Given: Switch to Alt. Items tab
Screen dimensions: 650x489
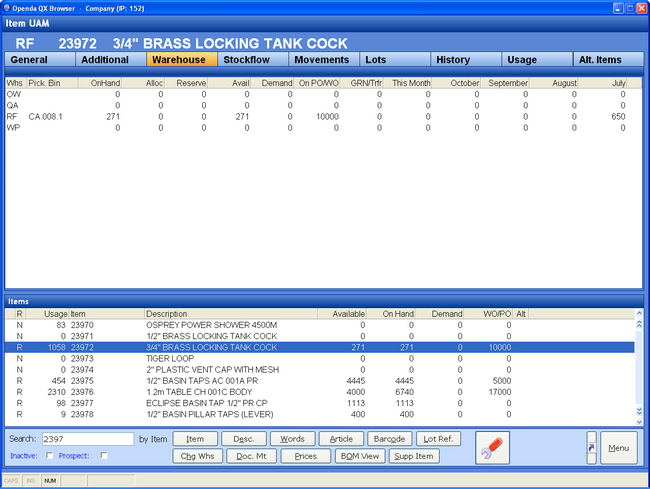Looking at the screenshot, I should tap(609, 59).
